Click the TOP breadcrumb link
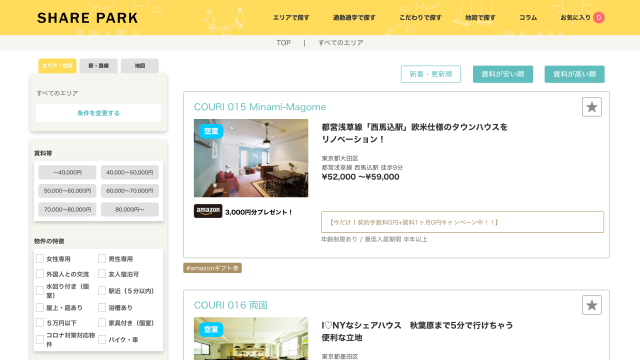Image resolution: width=640 pixels, height=360 pixels. (x=283, y=42)
